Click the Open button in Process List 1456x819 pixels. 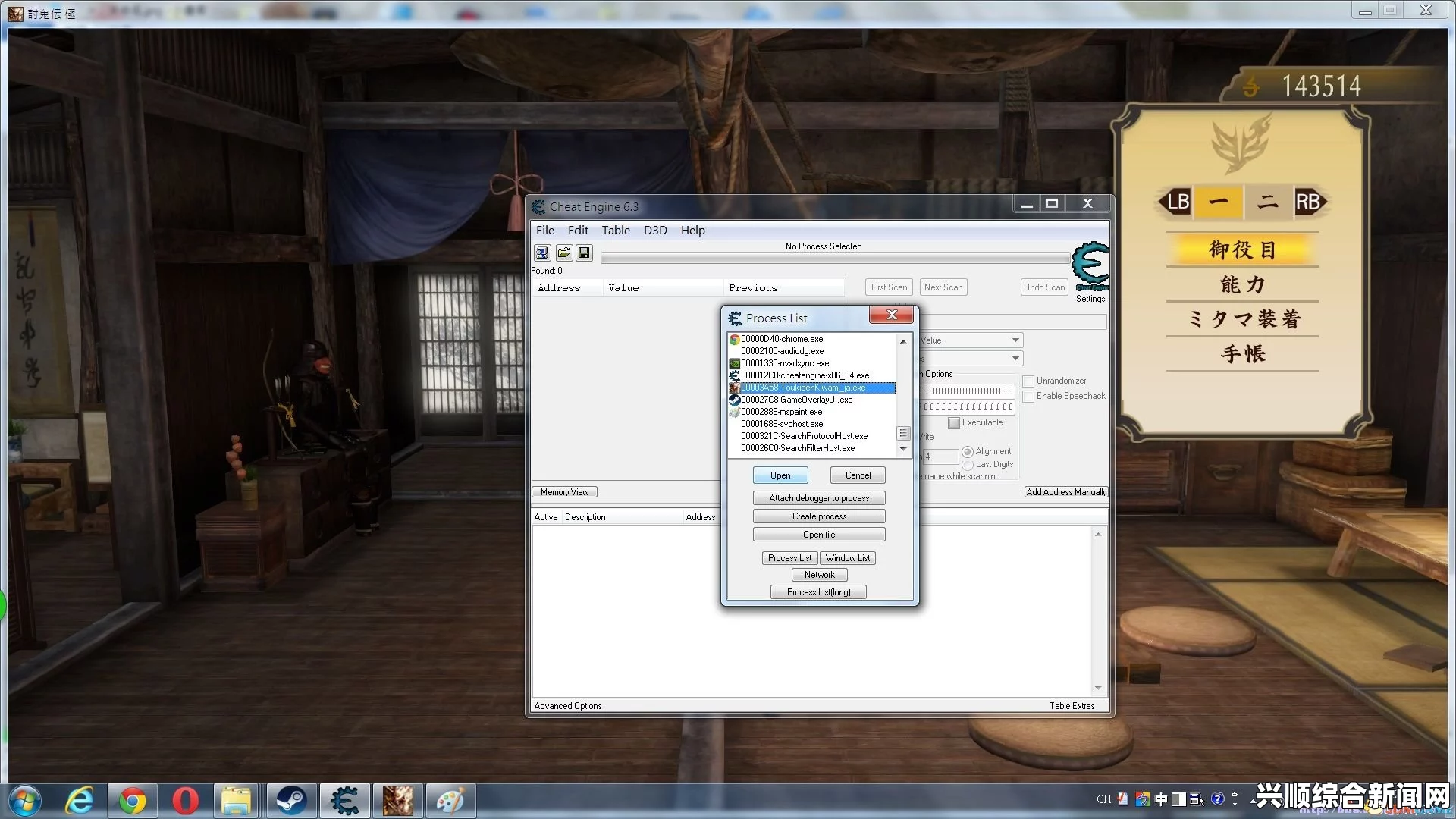[x=780, y=475]
